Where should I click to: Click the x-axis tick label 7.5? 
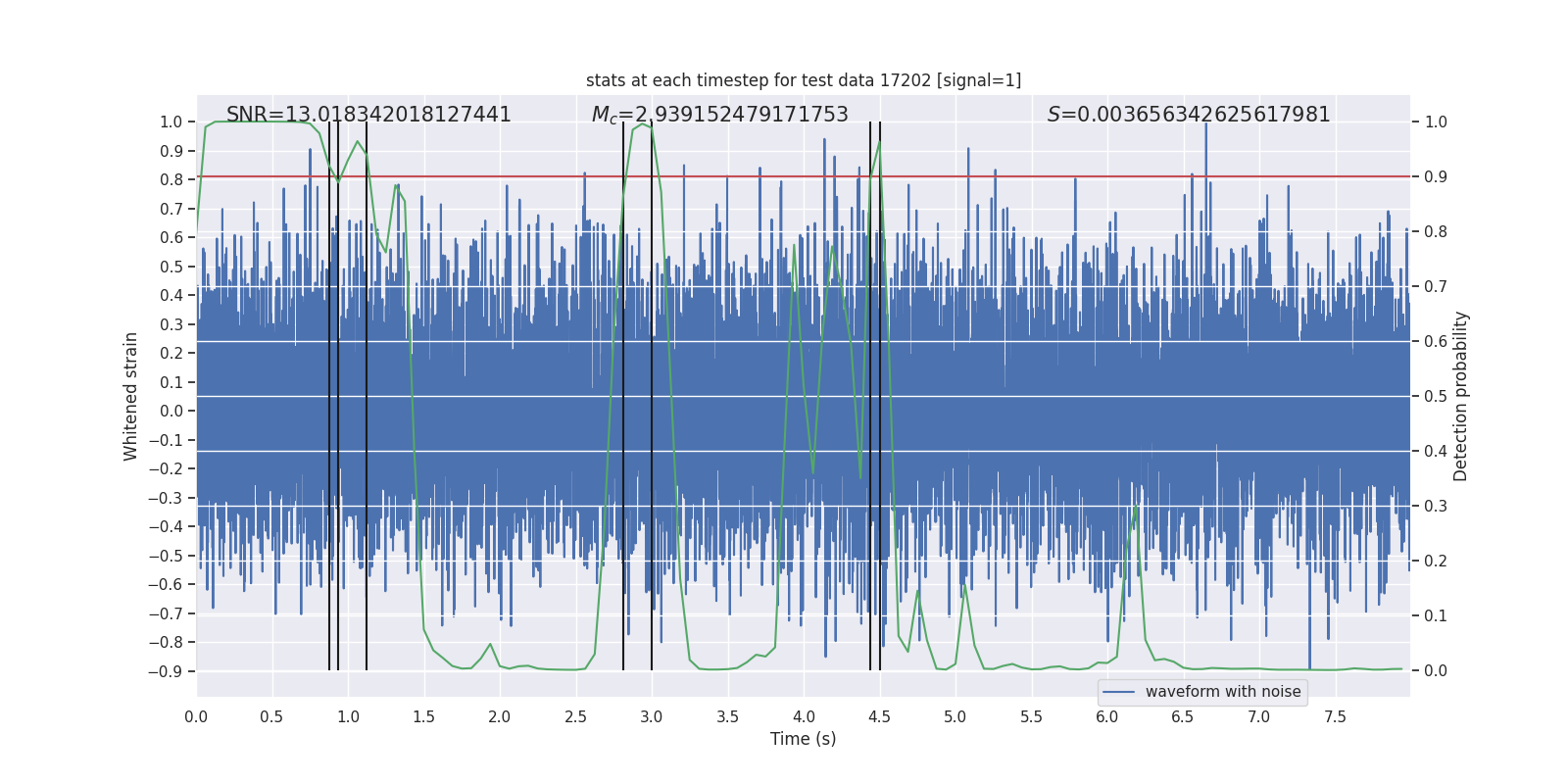tap(1335, 716)
